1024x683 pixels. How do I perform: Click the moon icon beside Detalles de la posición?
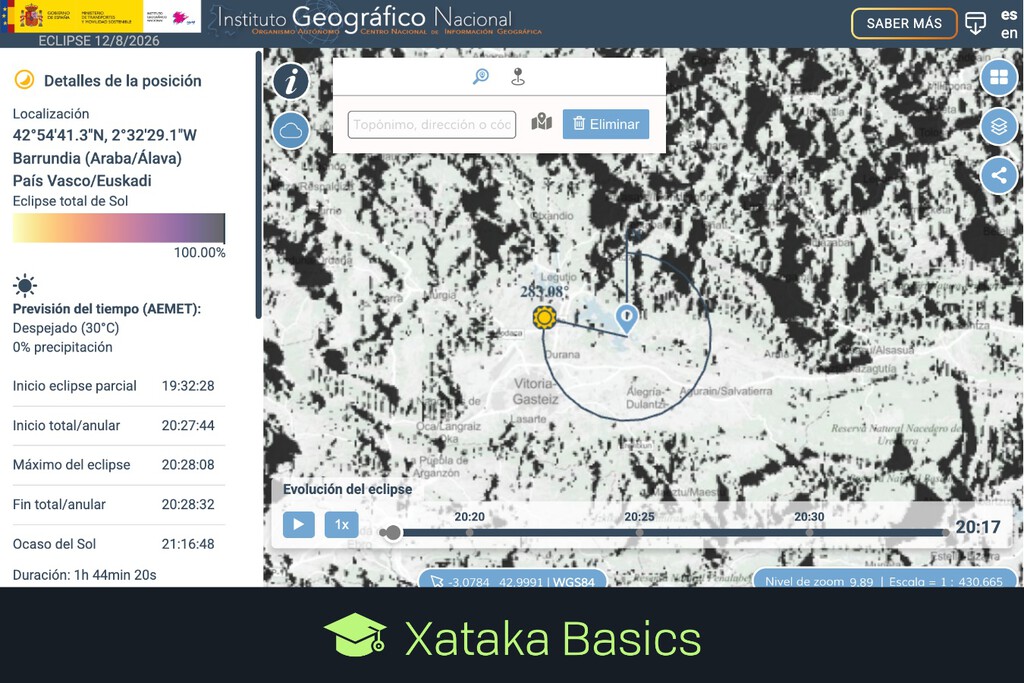tap(24, 80)
